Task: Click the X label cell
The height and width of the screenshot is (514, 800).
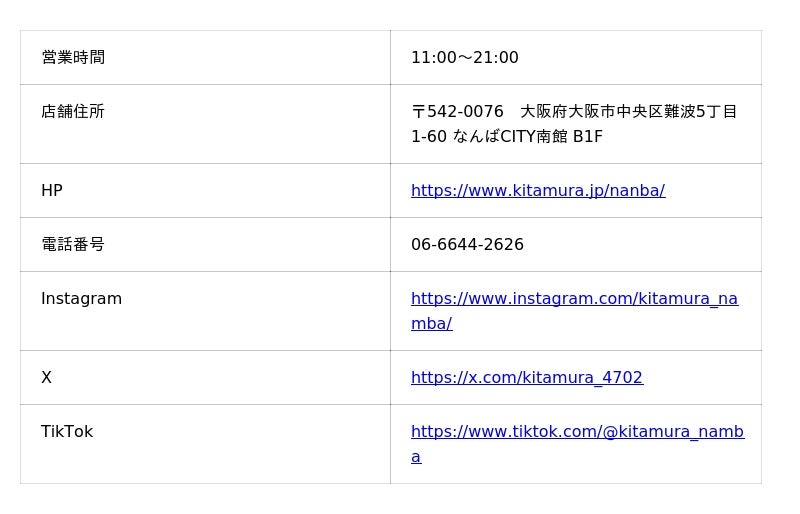Action: [205, 377]
